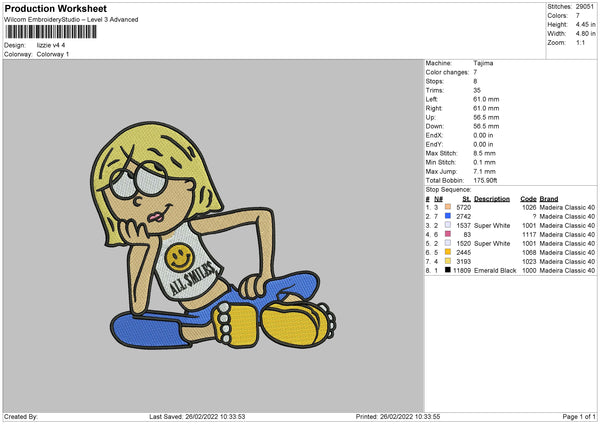
Task: Click 'Wilcom EmbroideryStudio – Level 3 Advanced' text
Action: (x=71, y=20)
